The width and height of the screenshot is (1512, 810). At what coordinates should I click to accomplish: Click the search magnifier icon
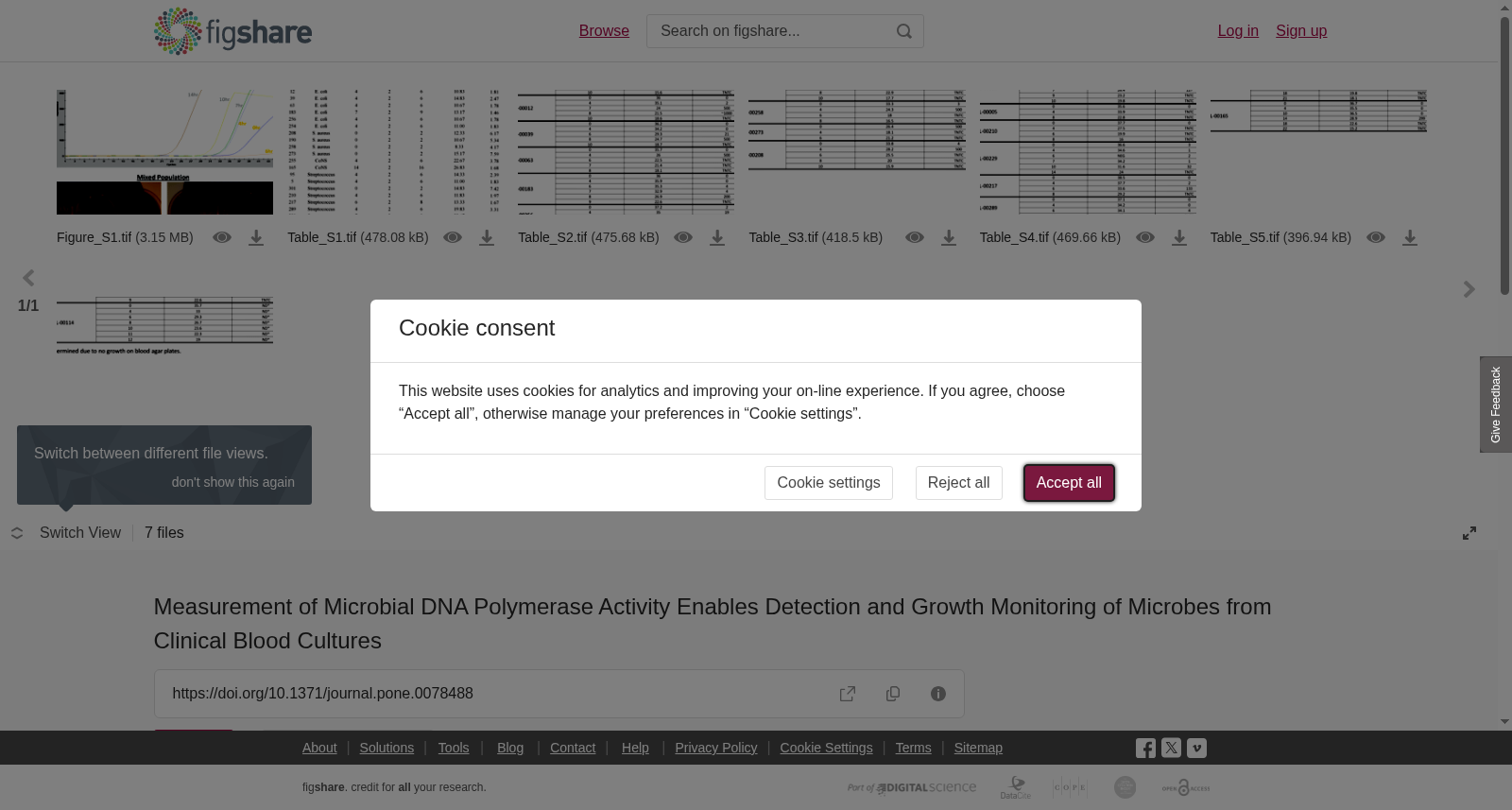pos(904,31)
